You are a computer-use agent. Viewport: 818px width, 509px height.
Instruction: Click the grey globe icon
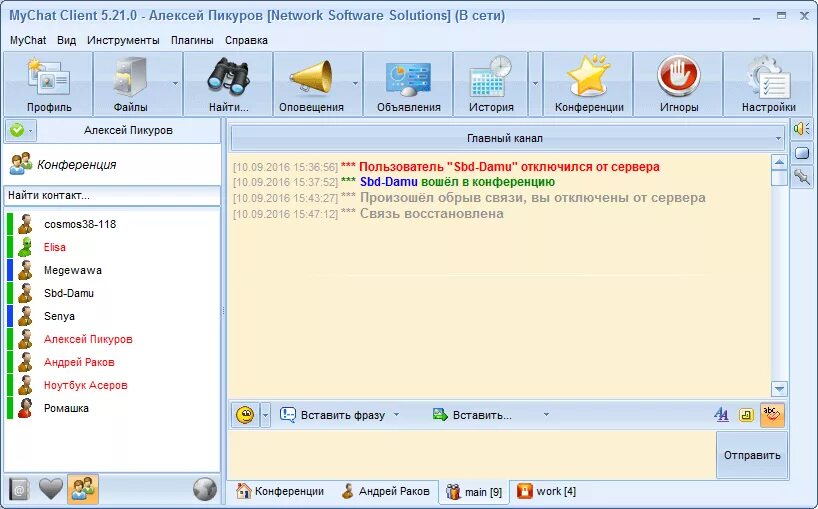pyautogui.click(x=204, y=489)
